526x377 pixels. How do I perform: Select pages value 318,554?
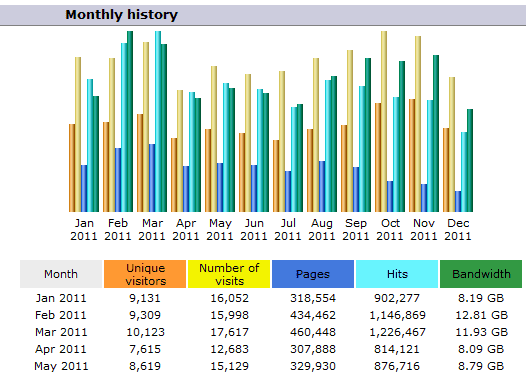[x=313, y=299]
